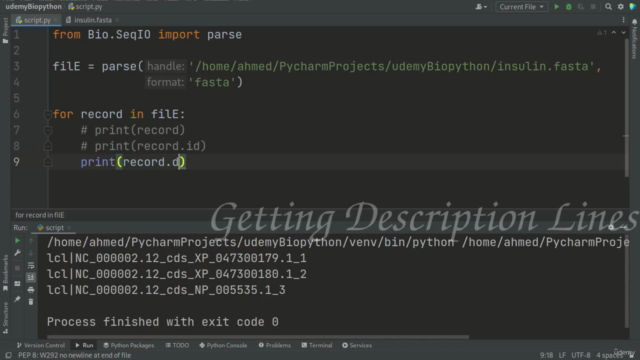This screenshot has width=640, height=360.
Task: Pin the Run tab
Action: point(17,299)
